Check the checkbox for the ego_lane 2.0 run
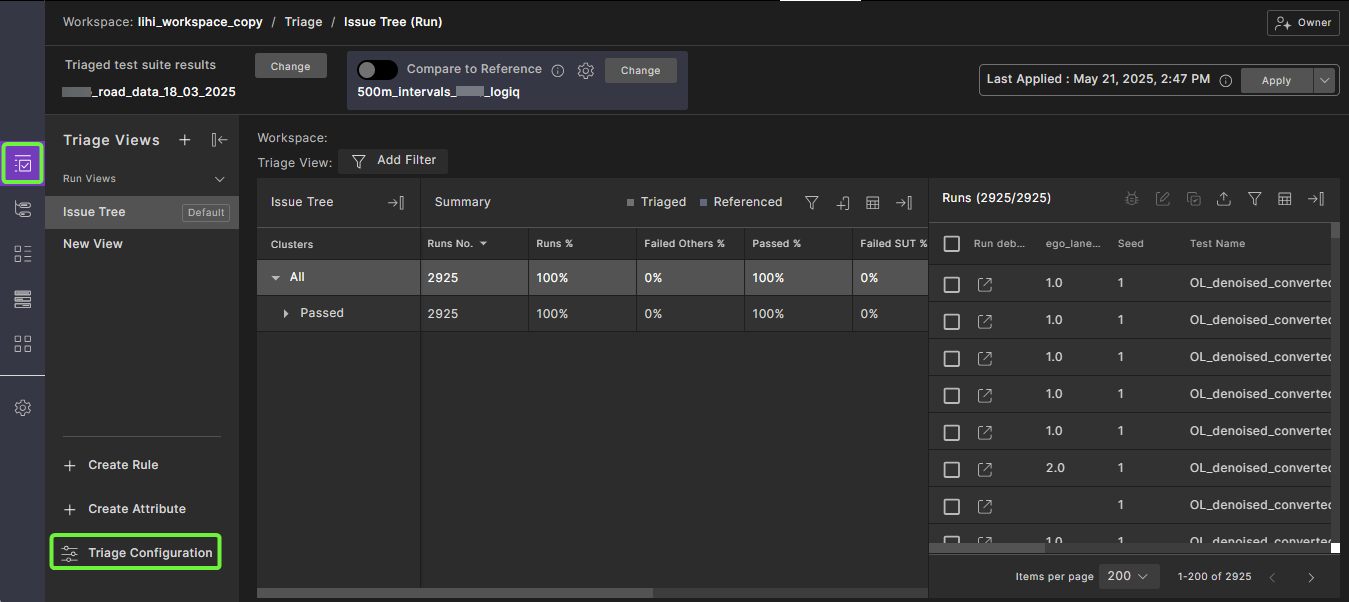The height and width of the screenshot is (602, 1349). [952, 469]
